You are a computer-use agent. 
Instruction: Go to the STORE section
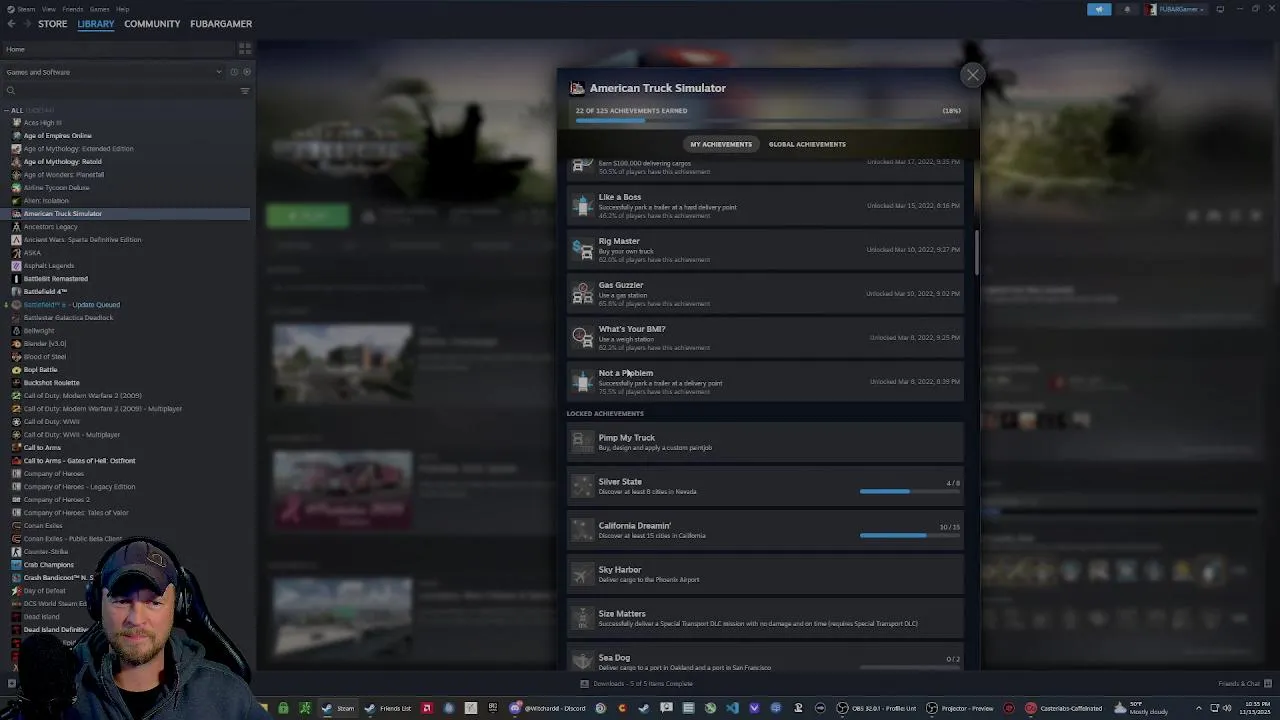[x=52, y=24]
